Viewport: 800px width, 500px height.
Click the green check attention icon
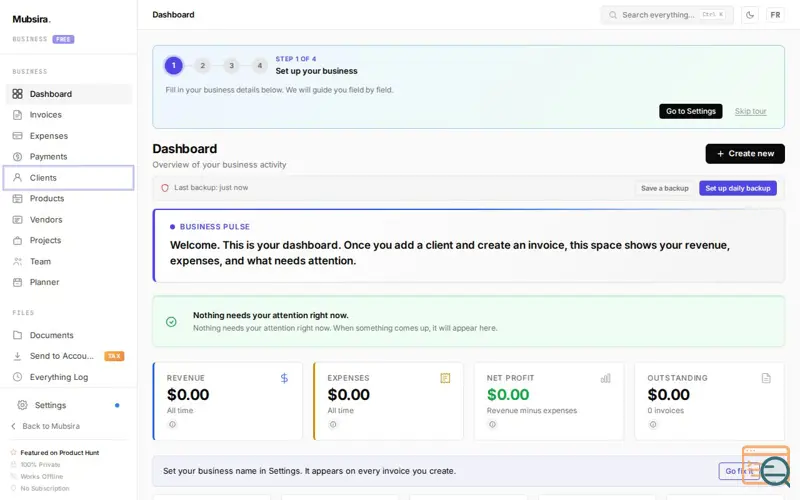click(x=171, y=322)
